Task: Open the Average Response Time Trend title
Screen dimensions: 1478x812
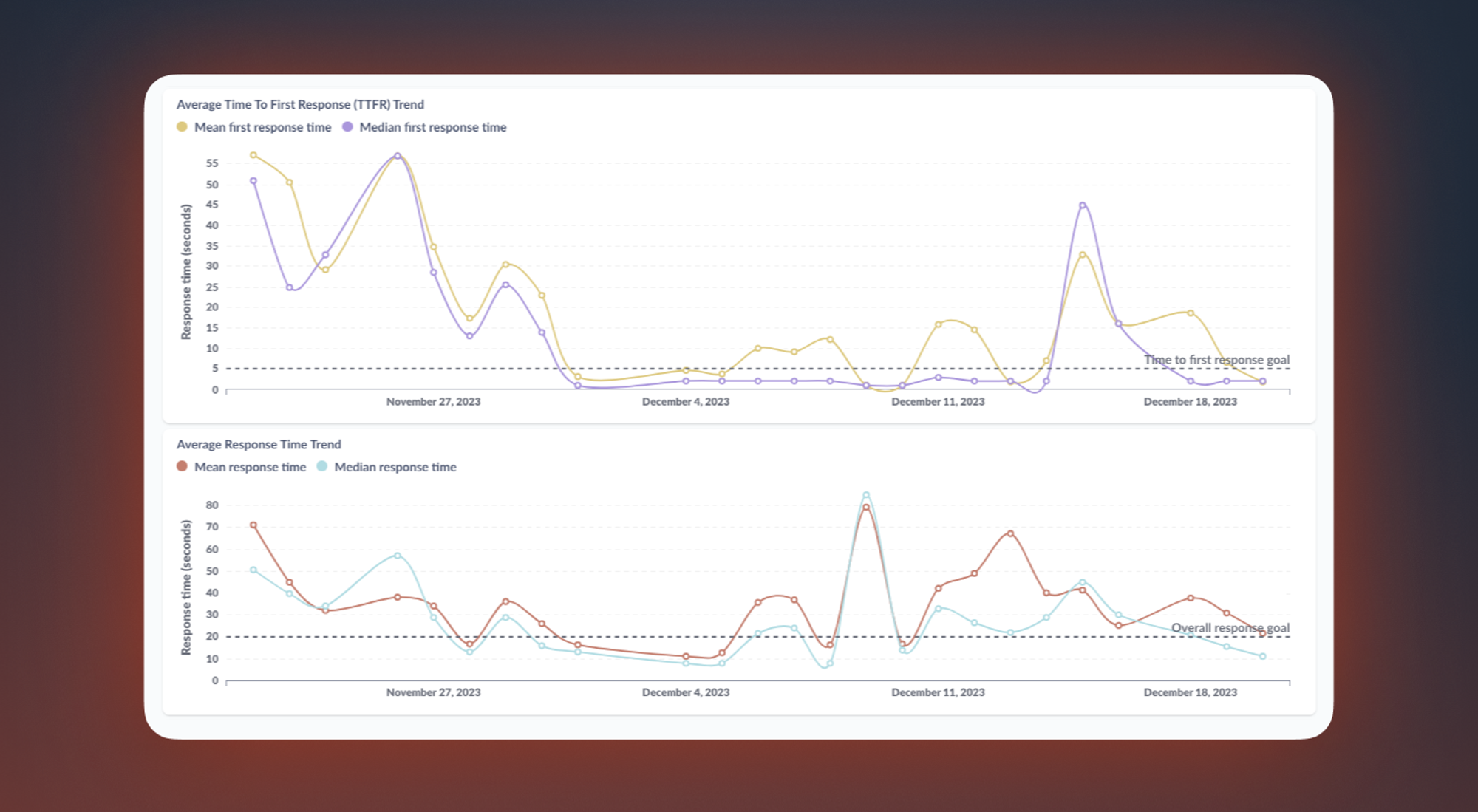Action: tap(259, 444)
